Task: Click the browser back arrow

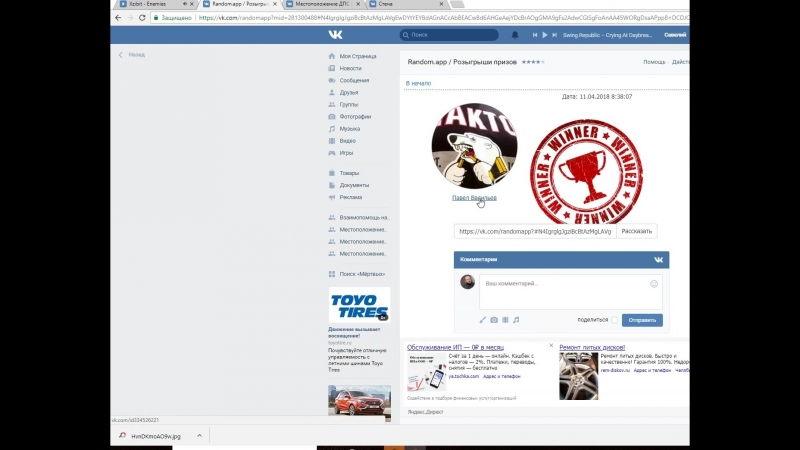Action: [118, 17]
